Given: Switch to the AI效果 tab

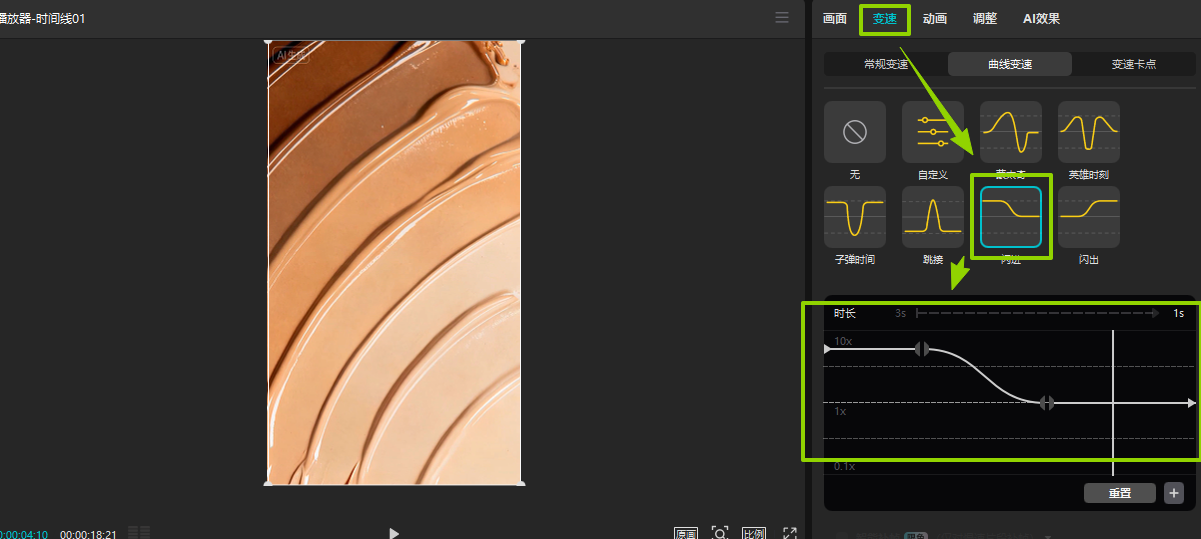Looking at the screenshot, I should [1041, 19].
